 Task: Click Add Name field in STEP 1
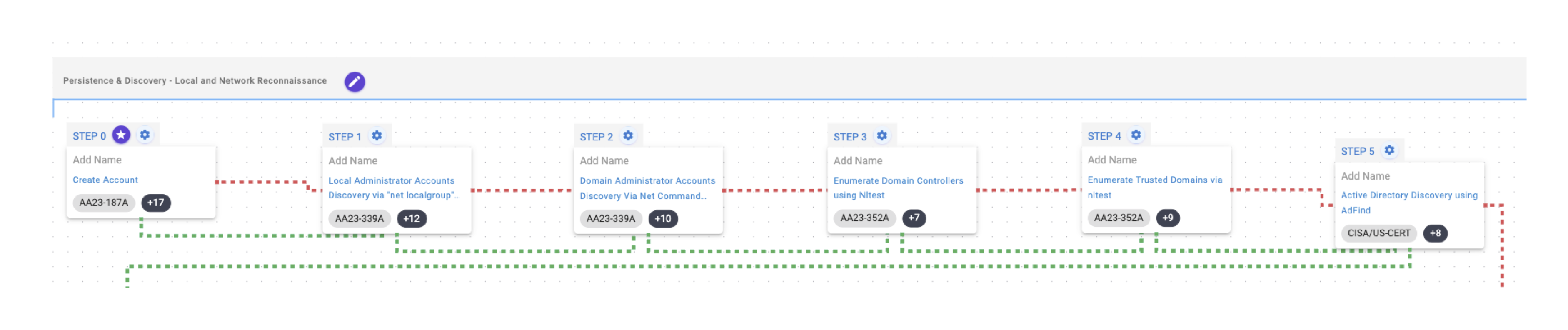tap(353, 161)
